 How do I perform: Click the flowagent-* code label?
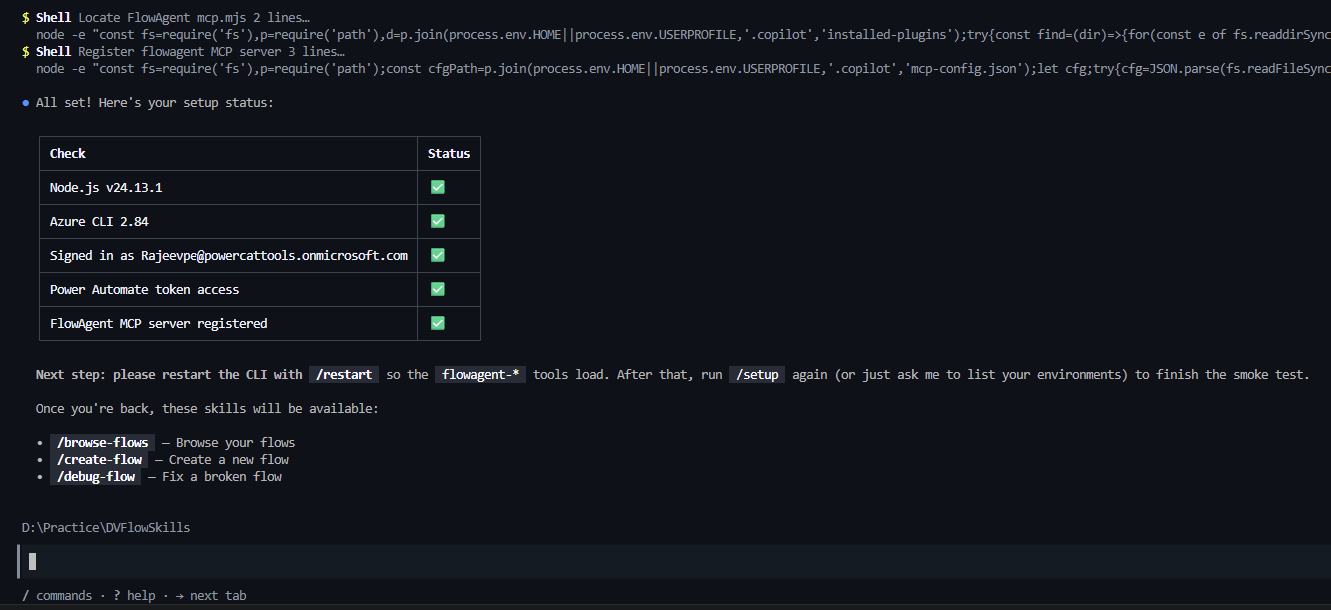[481, 374]
